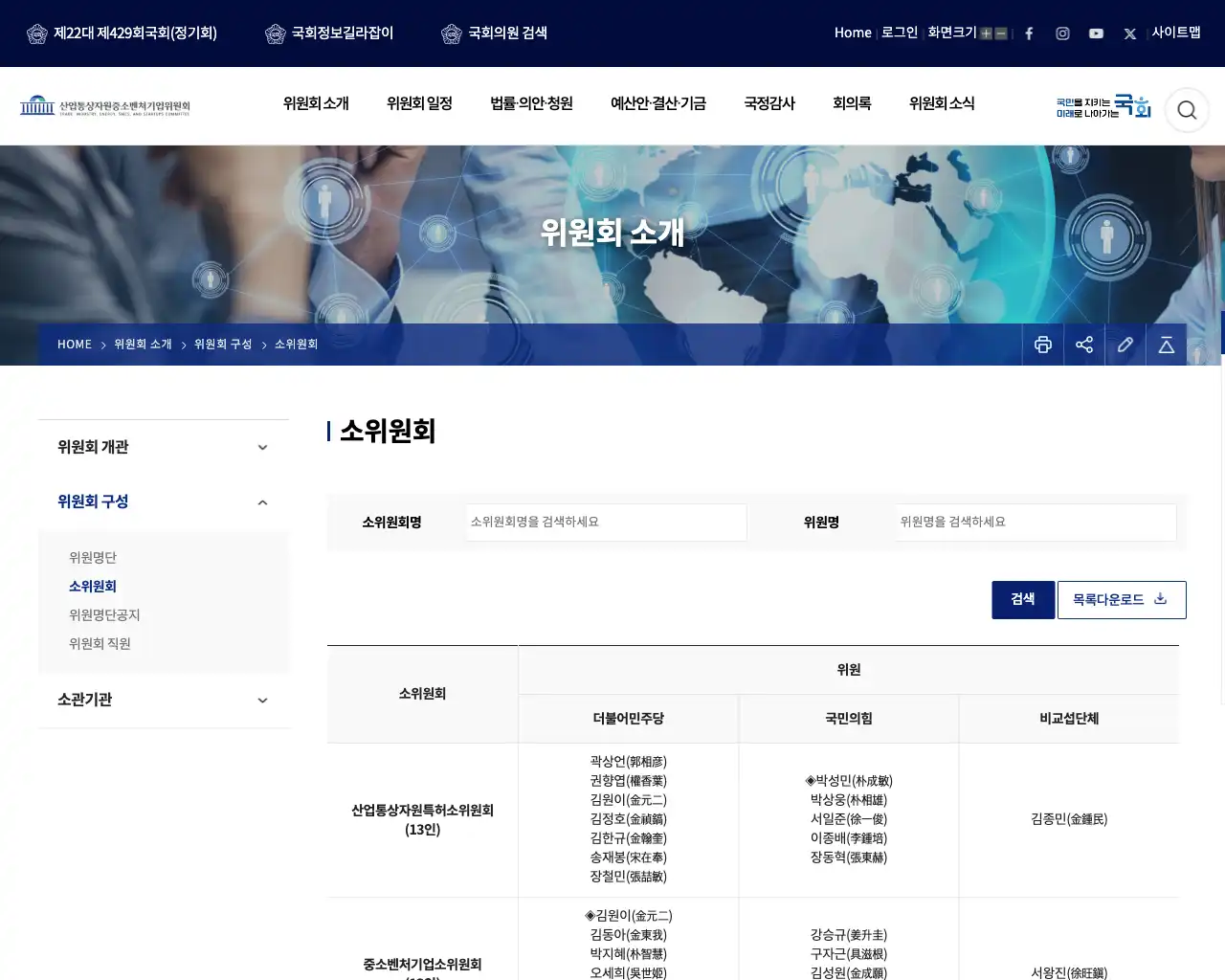The width and height of the screenshot is (1225, 980).
Task: Open the 국정감사 main menu
Action: 769,103
